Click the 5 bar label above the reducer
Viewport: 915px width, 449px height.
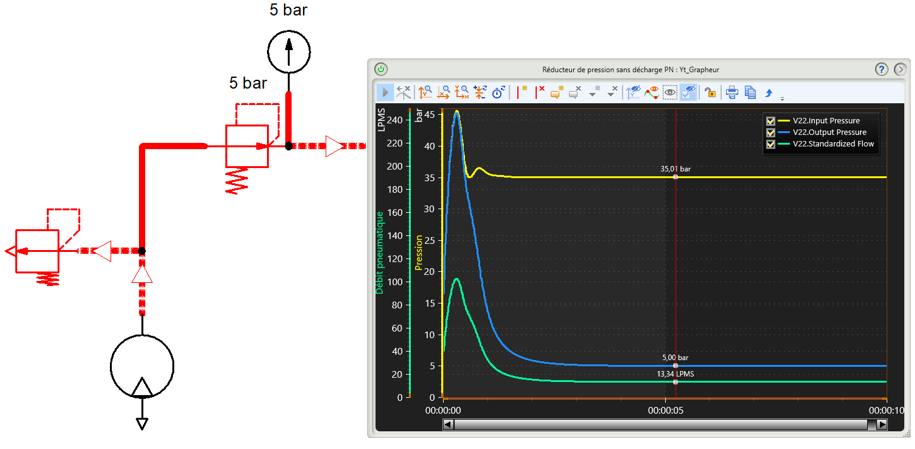coord(248,83)
